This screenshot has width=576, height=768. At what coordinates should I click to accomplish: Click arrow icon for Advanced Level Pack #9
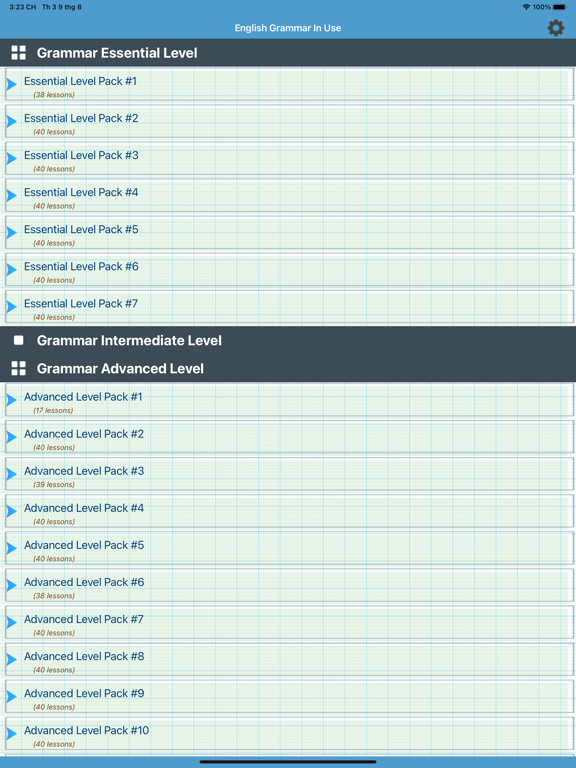pyautogui.click(x=11, y=696)
